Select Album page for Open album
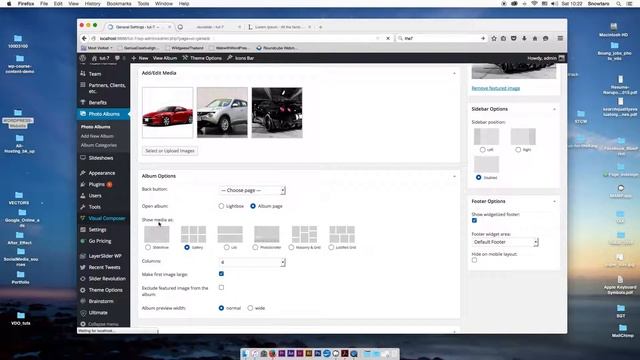 [x=253, y=206]
